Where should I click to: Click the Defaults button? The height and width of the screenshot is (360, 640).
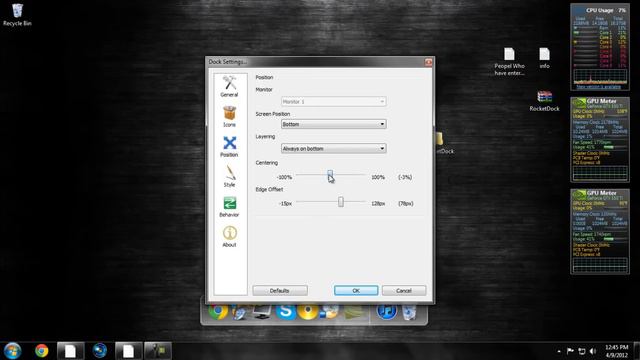click(280, 291)
